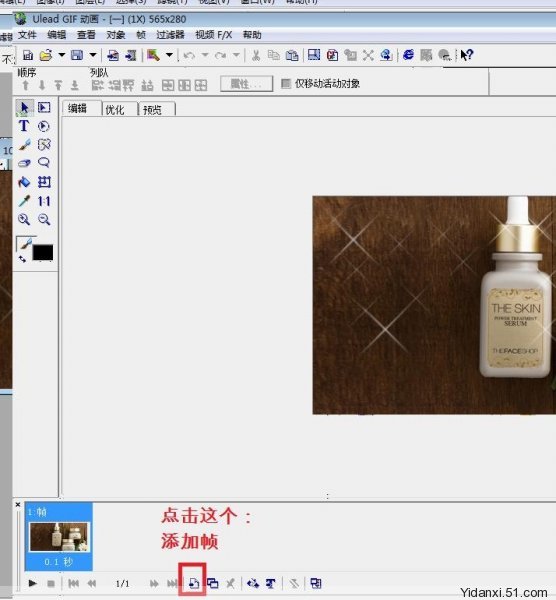Open the 查看 menu

click(86, 35)
